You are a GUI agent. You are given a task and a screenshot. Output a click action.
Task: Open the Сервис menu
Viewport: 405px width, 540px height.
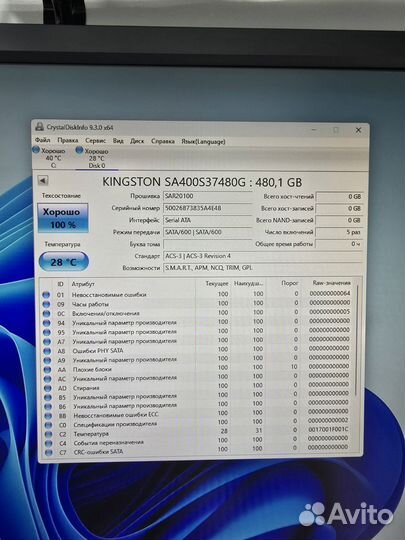click(x=95, y=141)
